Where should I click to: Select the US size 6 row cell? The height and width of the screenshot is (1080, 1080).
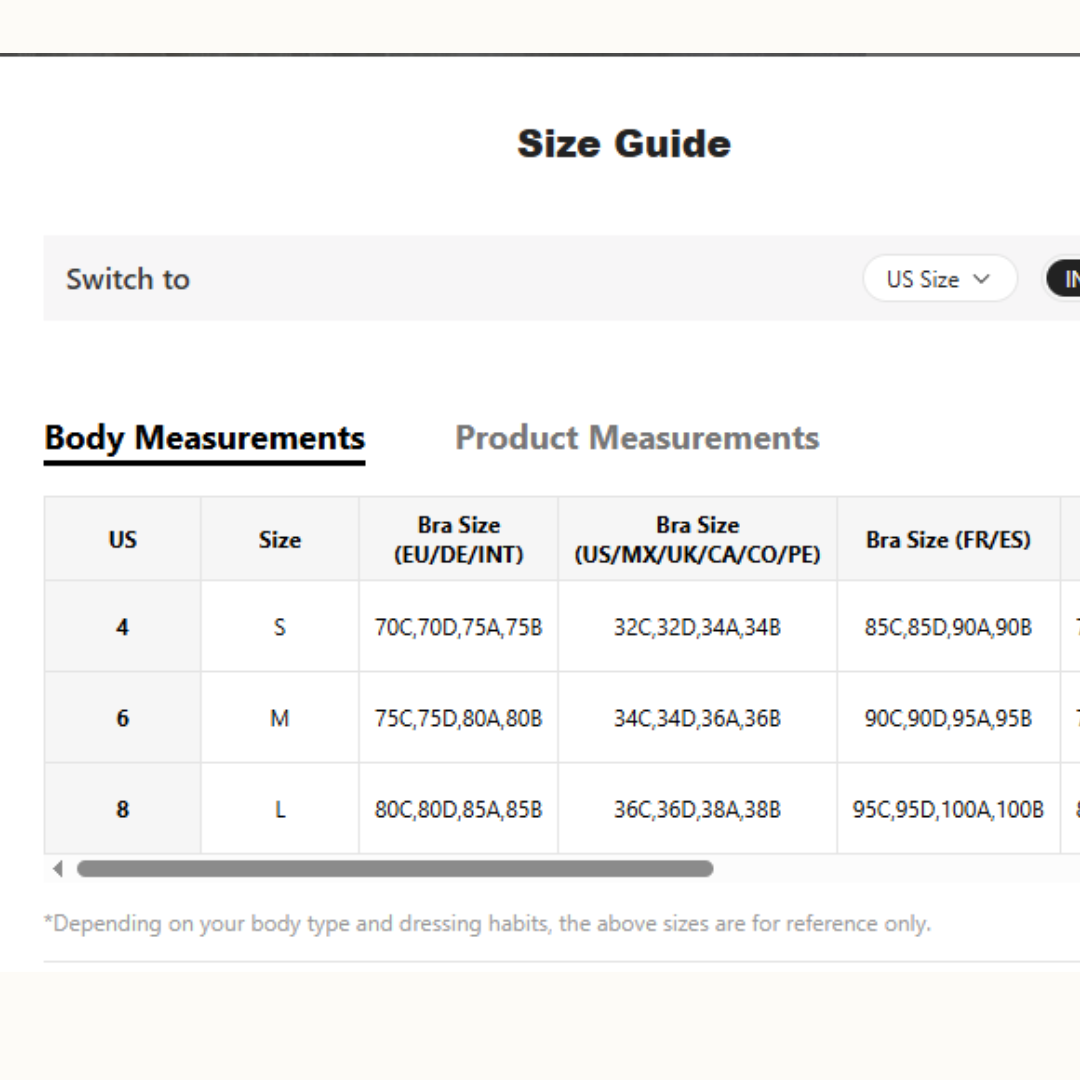pos(122,718)
